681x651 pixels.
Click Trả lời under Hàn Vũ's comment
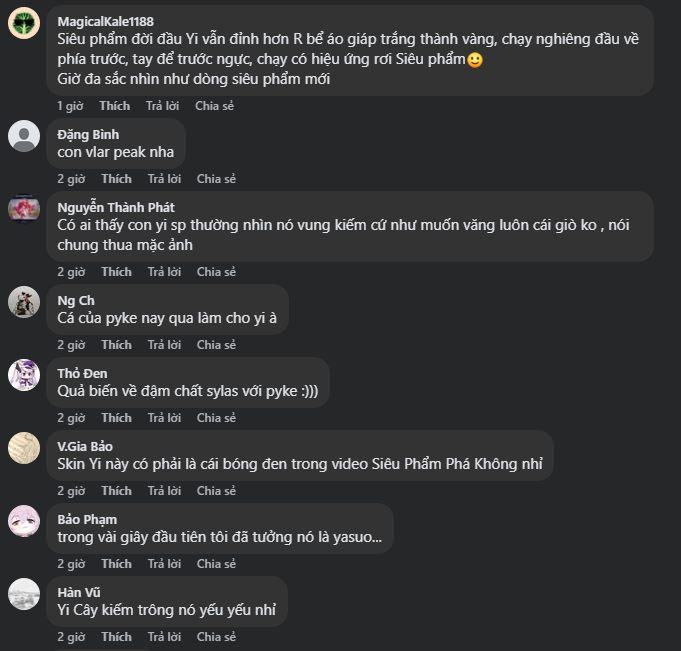pyautogui.click(x=164, y=637)
